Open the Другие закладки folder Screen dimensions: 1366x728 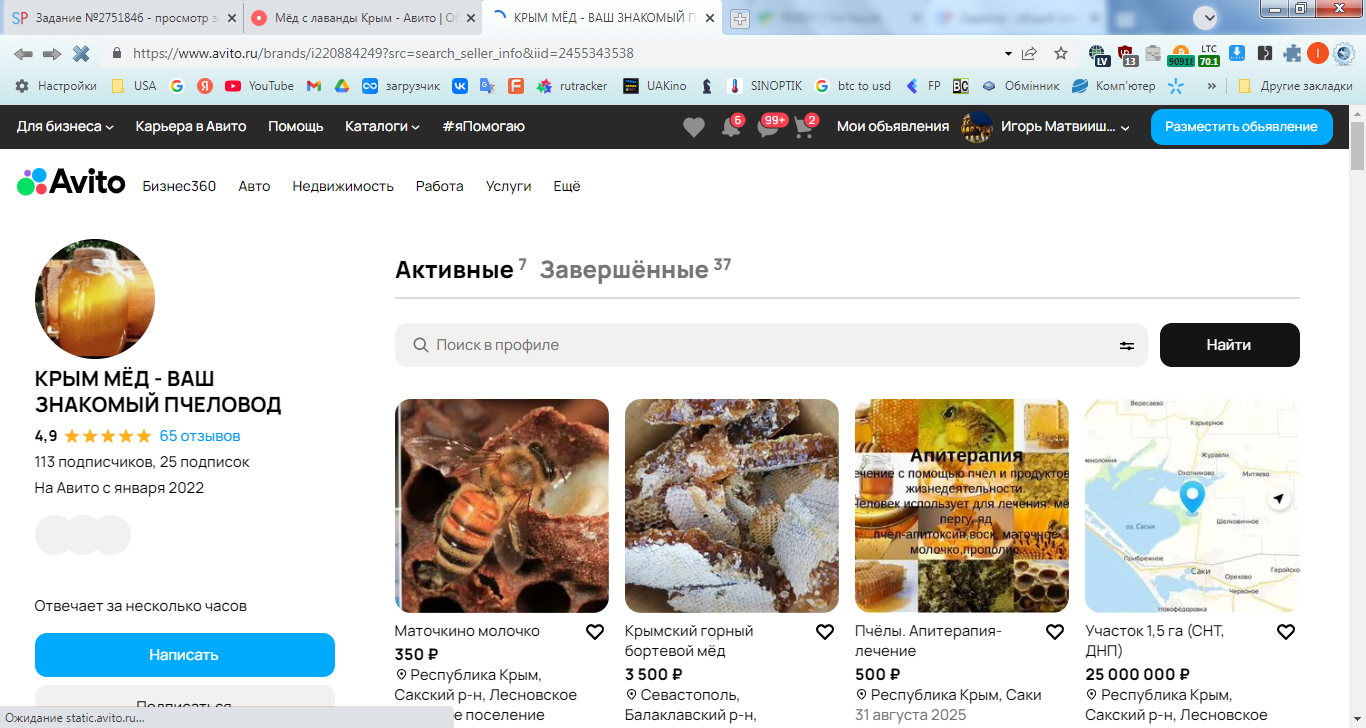click(x=1295, y=86)
